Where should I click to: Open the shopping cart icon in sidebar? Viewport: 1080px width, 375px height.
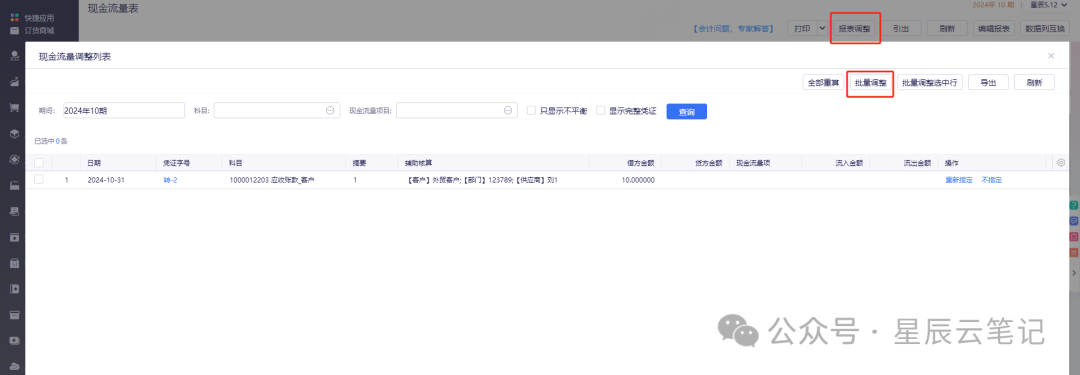(14, 108)
